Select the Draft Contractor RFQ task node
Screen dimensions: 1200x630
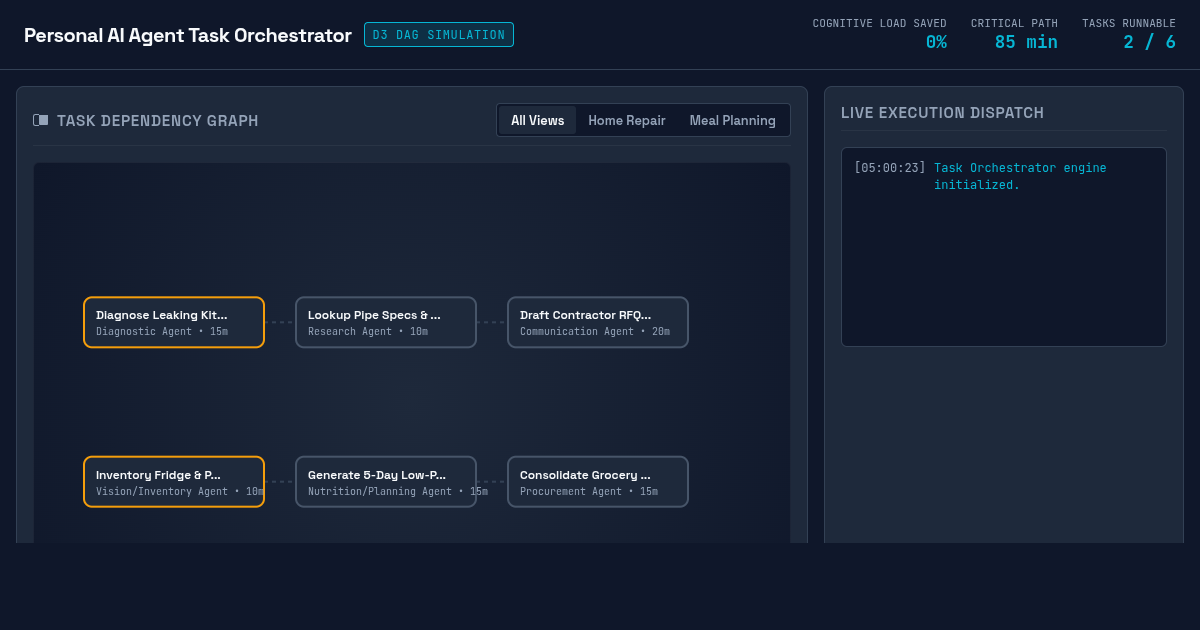[x=598, y=322]
